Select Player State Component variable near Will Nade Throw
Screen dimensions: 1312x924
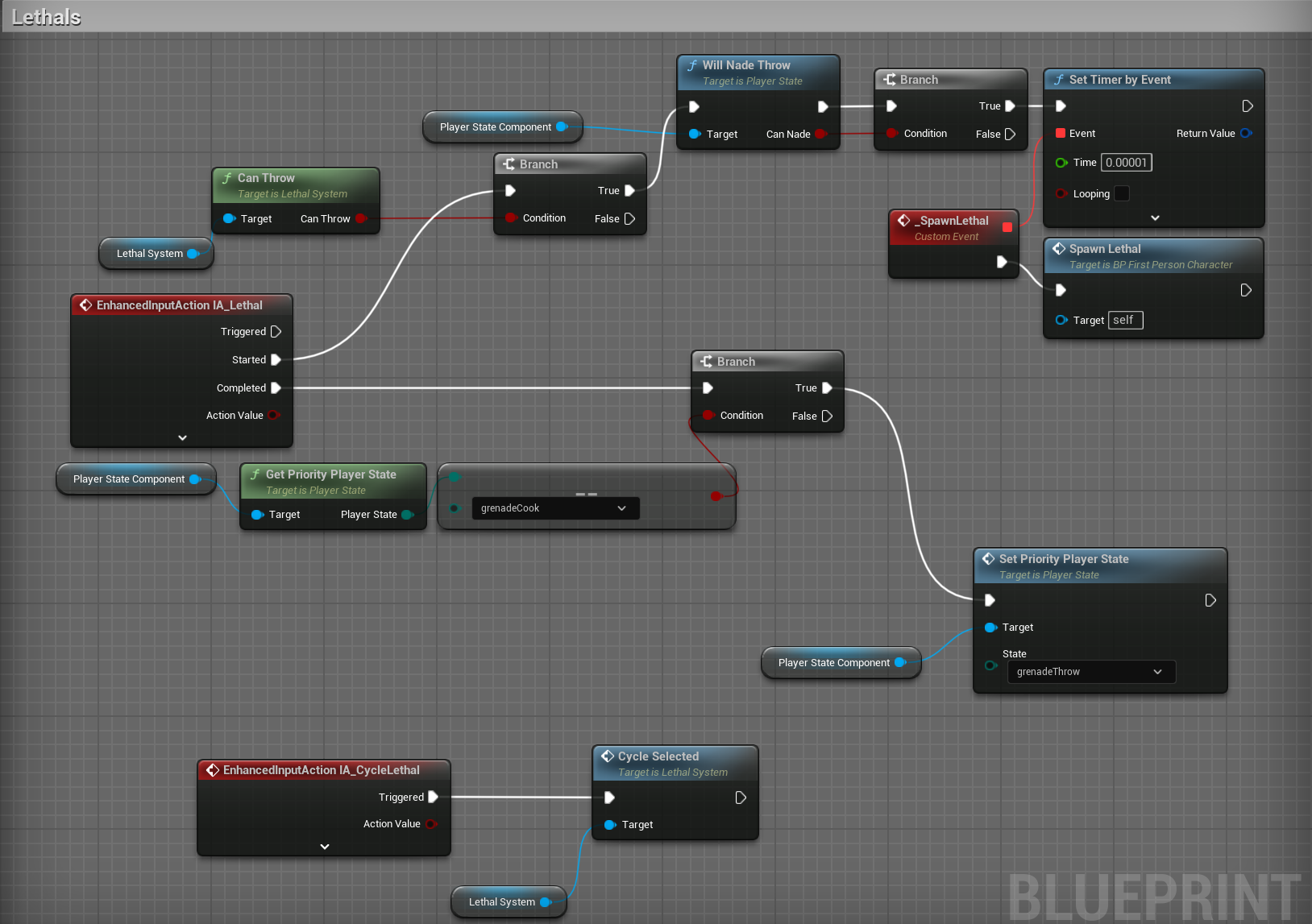[x=502, y=127]
